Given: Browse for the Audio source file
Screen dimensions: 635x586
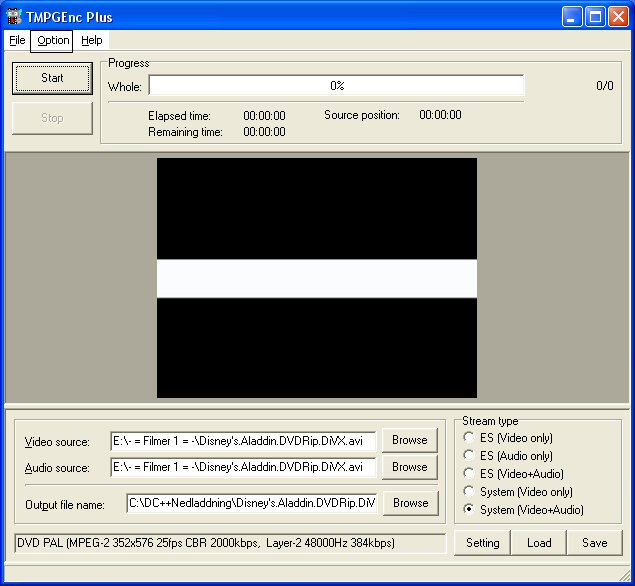Looking at the screenshot, I should (x=410, y=467).
